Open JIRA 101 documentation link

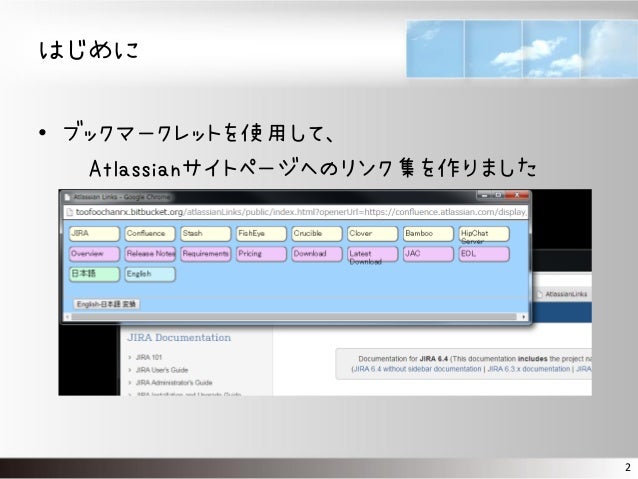coord(149,357)
